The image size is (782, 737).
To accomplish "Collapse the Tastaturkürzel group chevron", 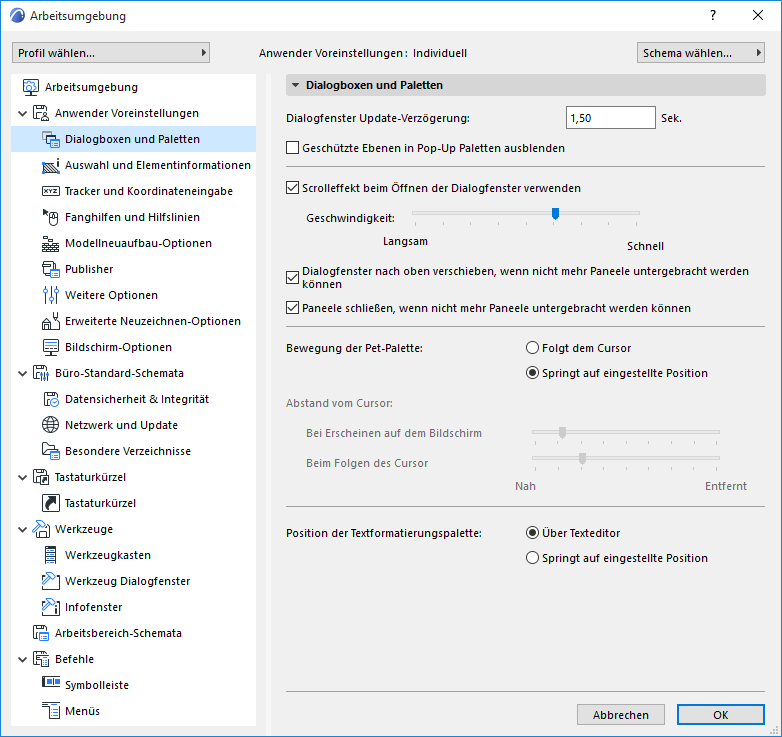I will (22, 478).
